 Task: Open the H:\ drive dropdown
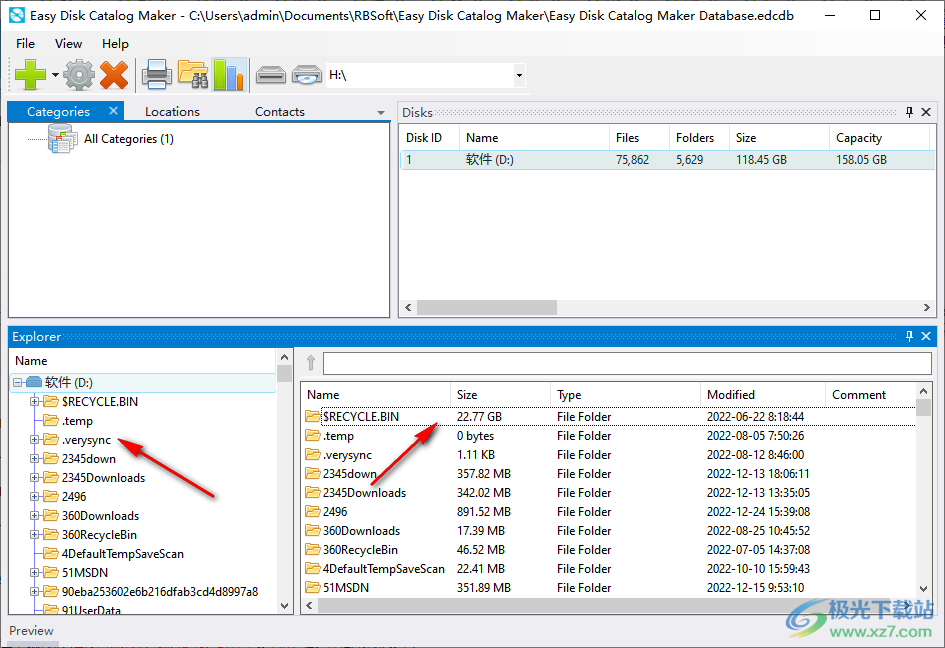(x=519, y=75)
